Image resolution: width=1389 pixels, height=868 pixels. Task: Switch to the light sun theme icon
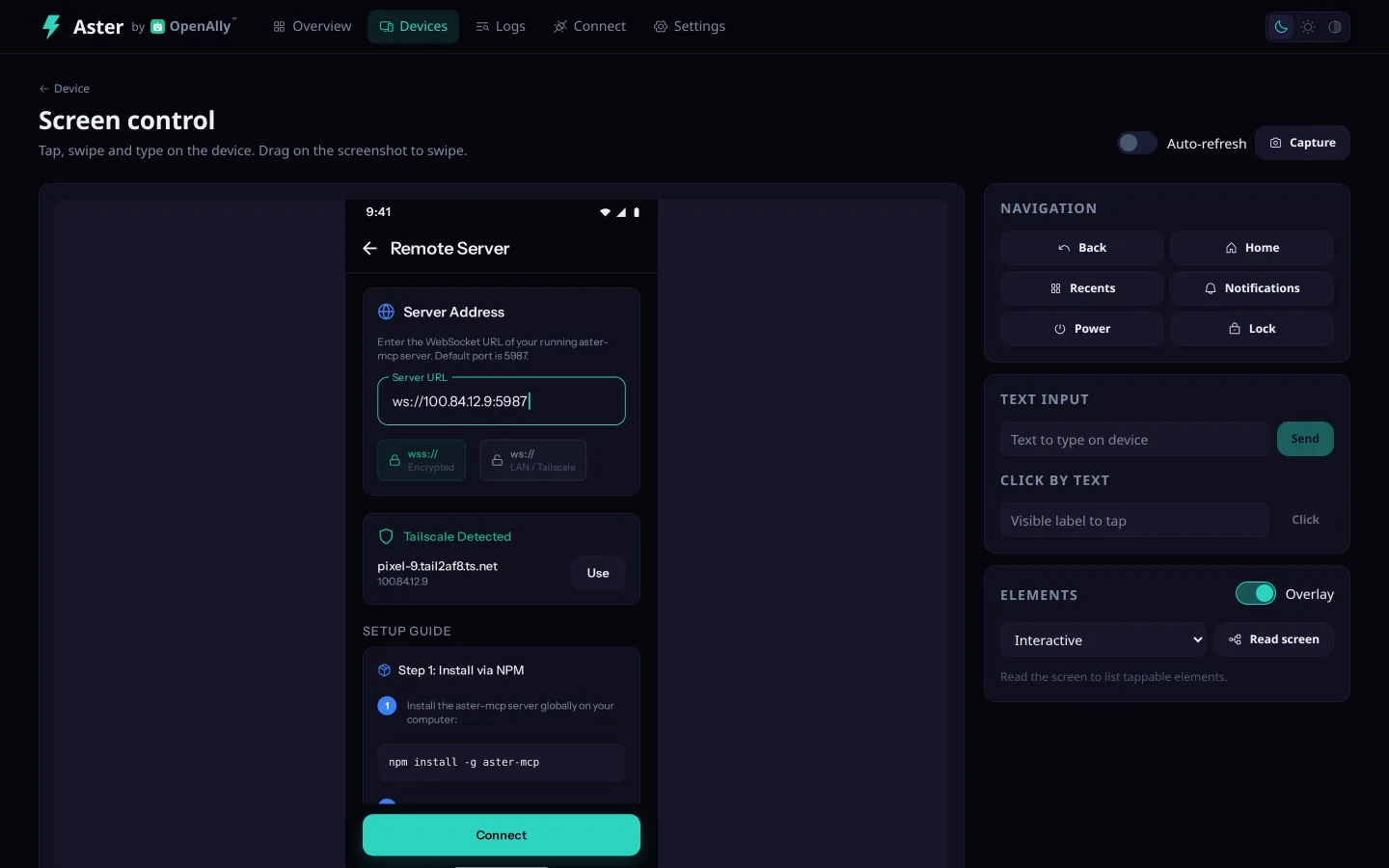point(1308,27)
